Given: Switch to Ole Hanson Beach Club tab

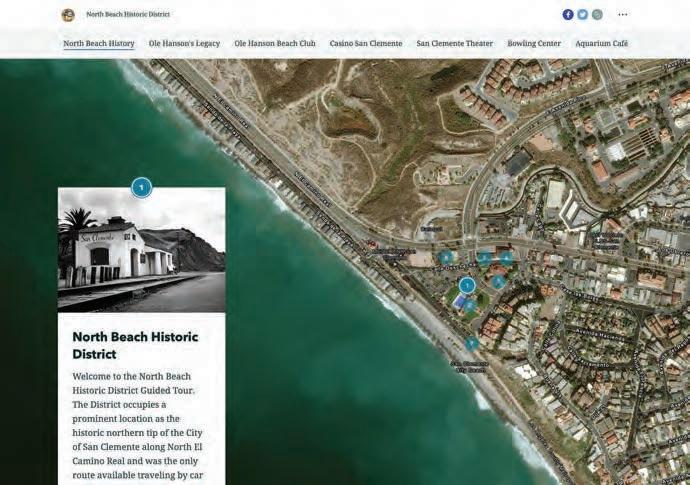Looking at the screenshot, I should click(275, 44).
